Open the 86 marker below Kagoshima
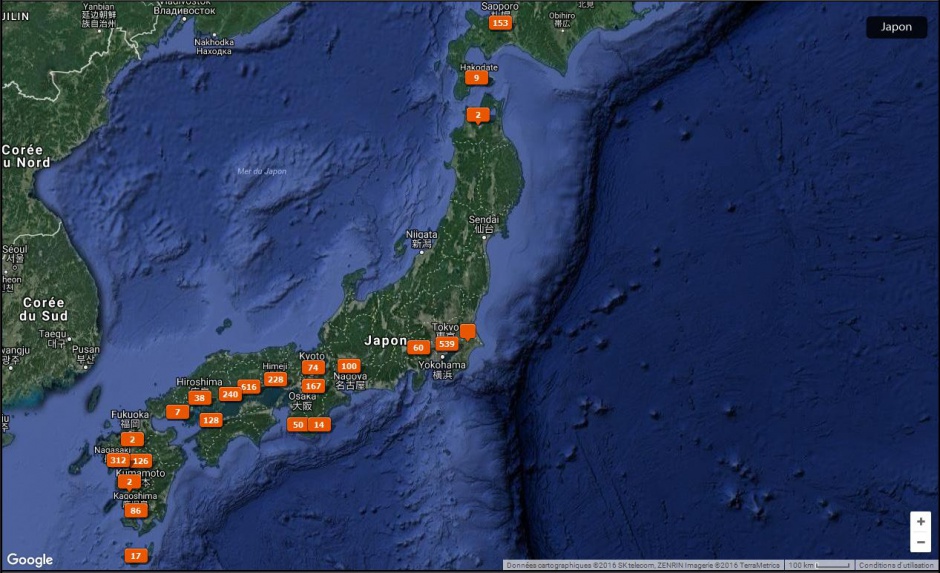Image resolution: width=940 pixels, height=573 pixels. click(x=135, y=511)
